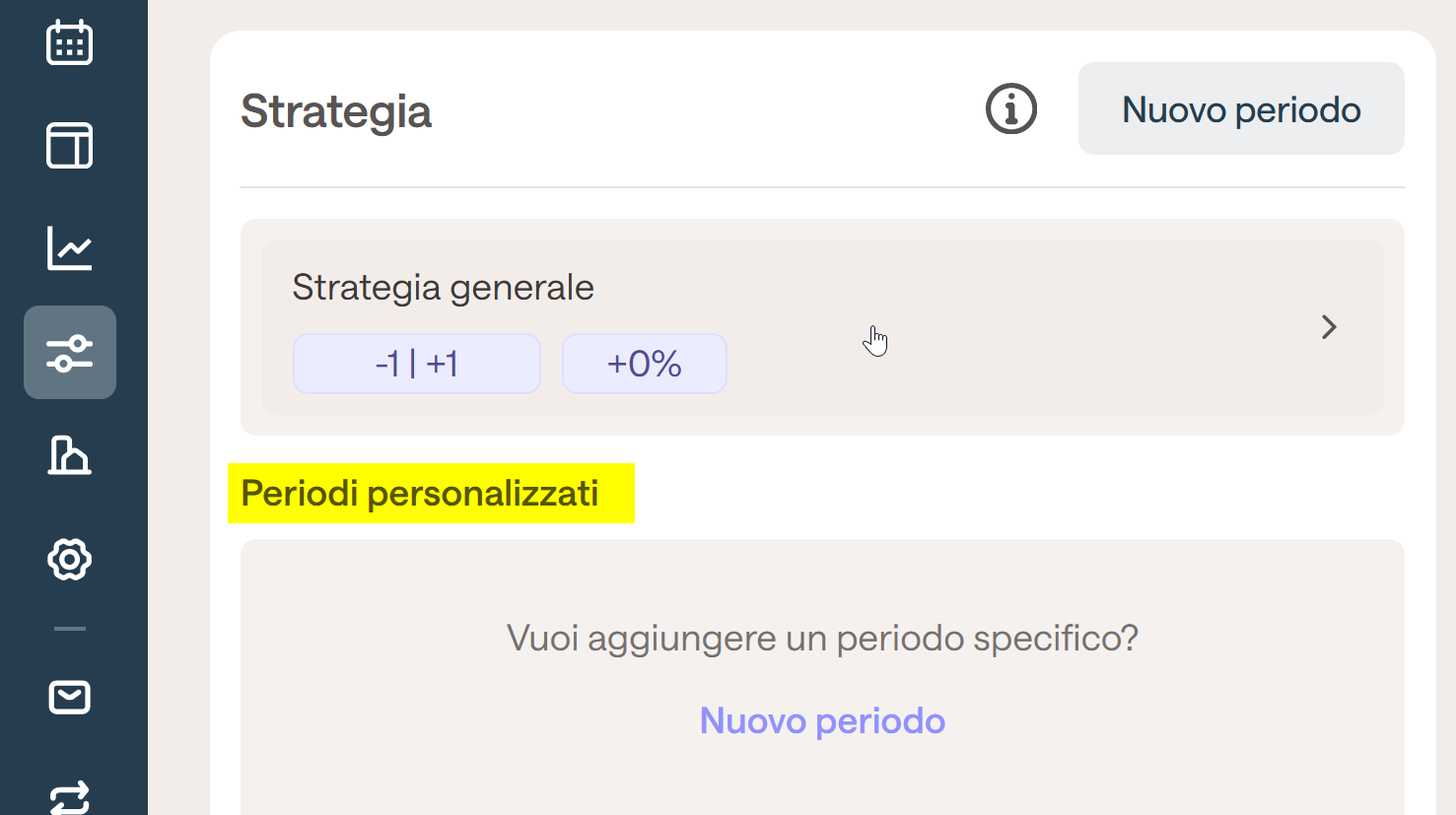Select the +0% percentage chip

pyautogui.click(x=645, y=364)
